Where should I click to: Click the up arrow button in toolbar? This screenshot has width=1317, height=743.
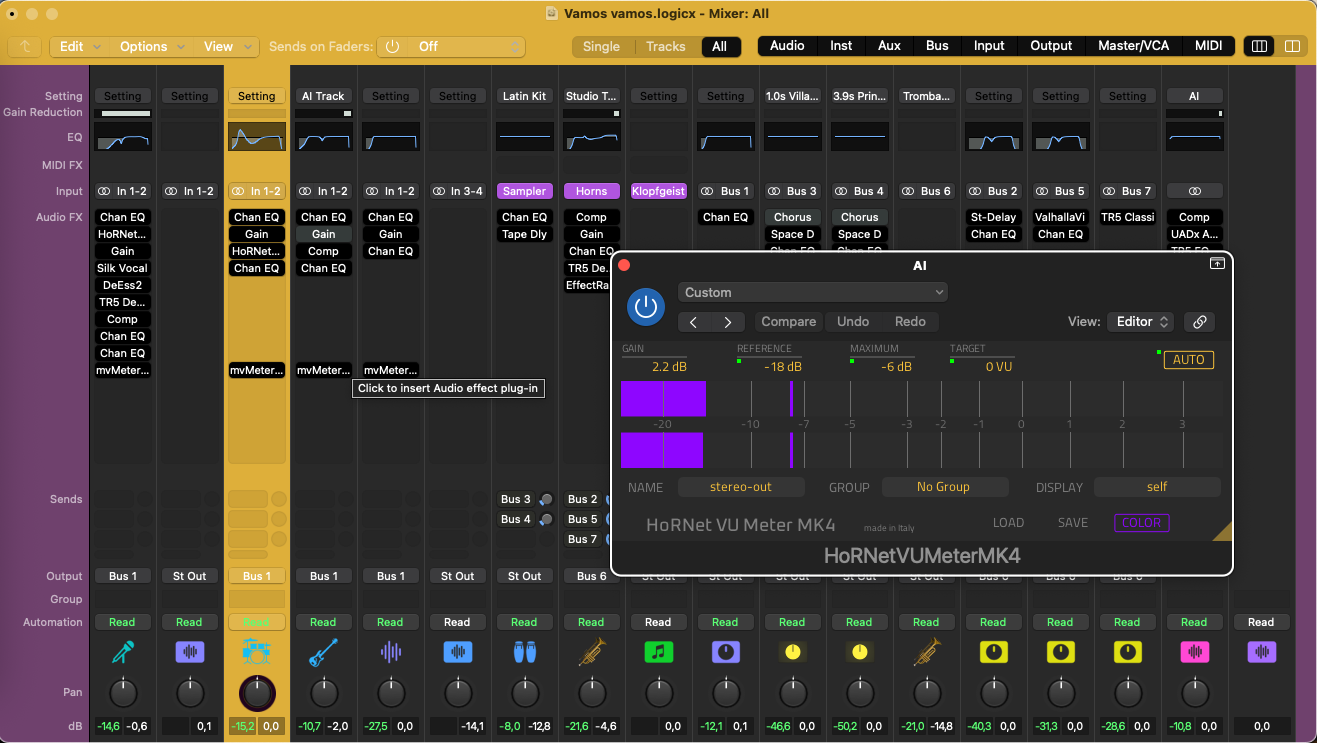point(25,47)
